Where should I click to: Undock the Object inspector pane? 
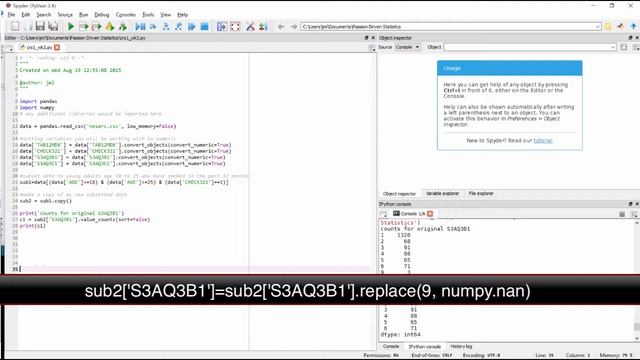pyautogui.click(x=630, y=38)
